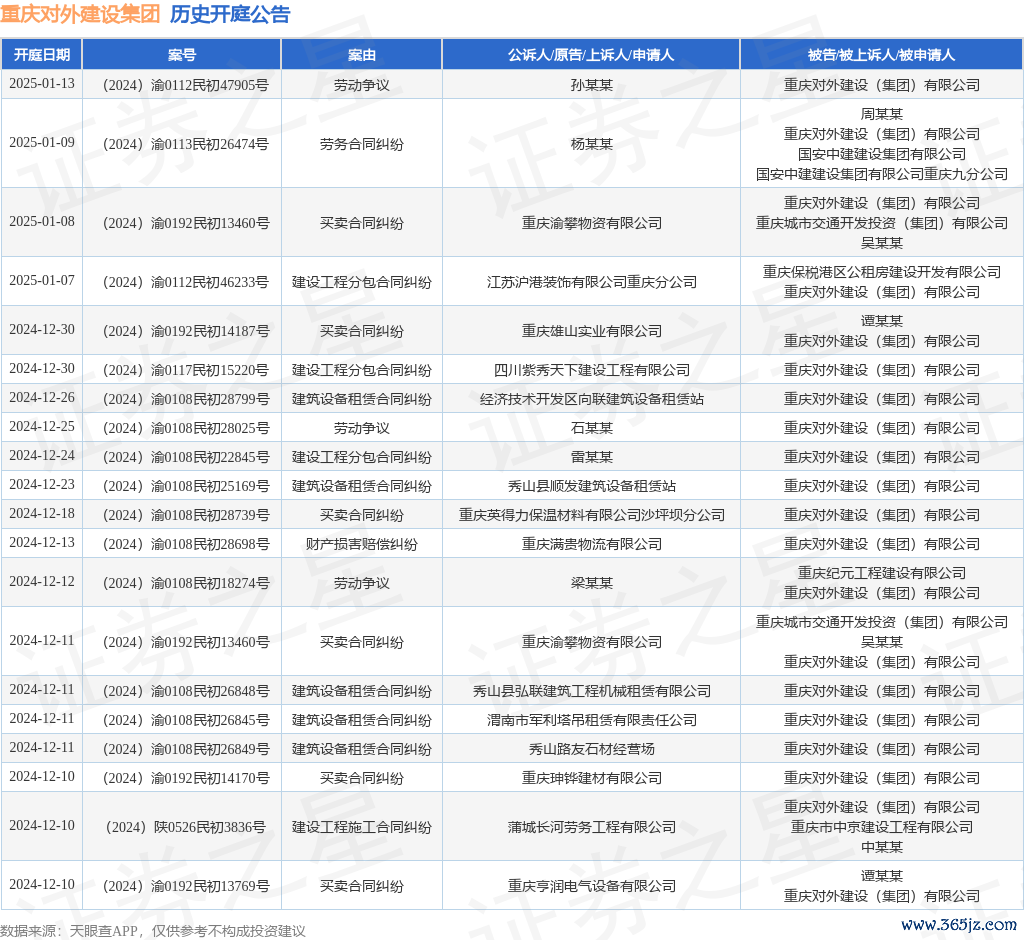
Task: Select the date cell 2024-12-12
Action: (42, 581)
